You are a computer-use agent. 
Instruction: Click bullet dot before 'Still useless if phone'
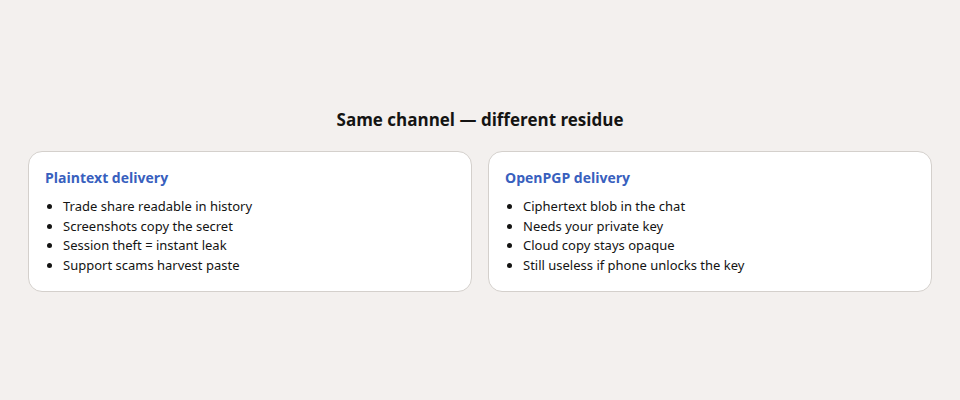(x=510, y=266)
